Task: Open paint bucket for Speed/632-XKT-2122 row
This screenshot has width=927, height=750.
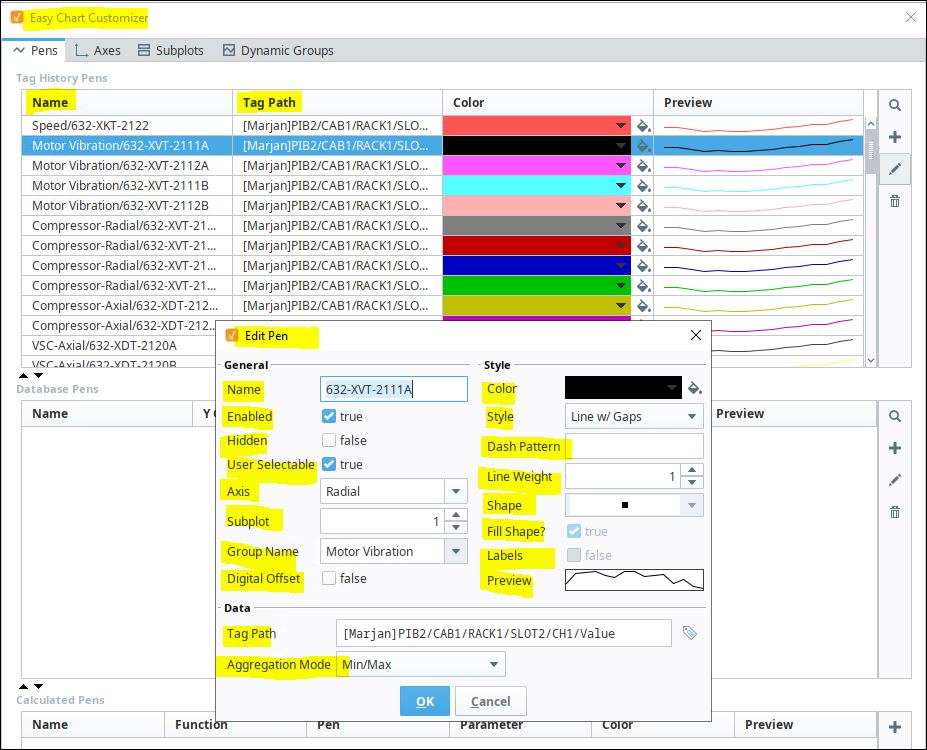Action: coord(643,125)
